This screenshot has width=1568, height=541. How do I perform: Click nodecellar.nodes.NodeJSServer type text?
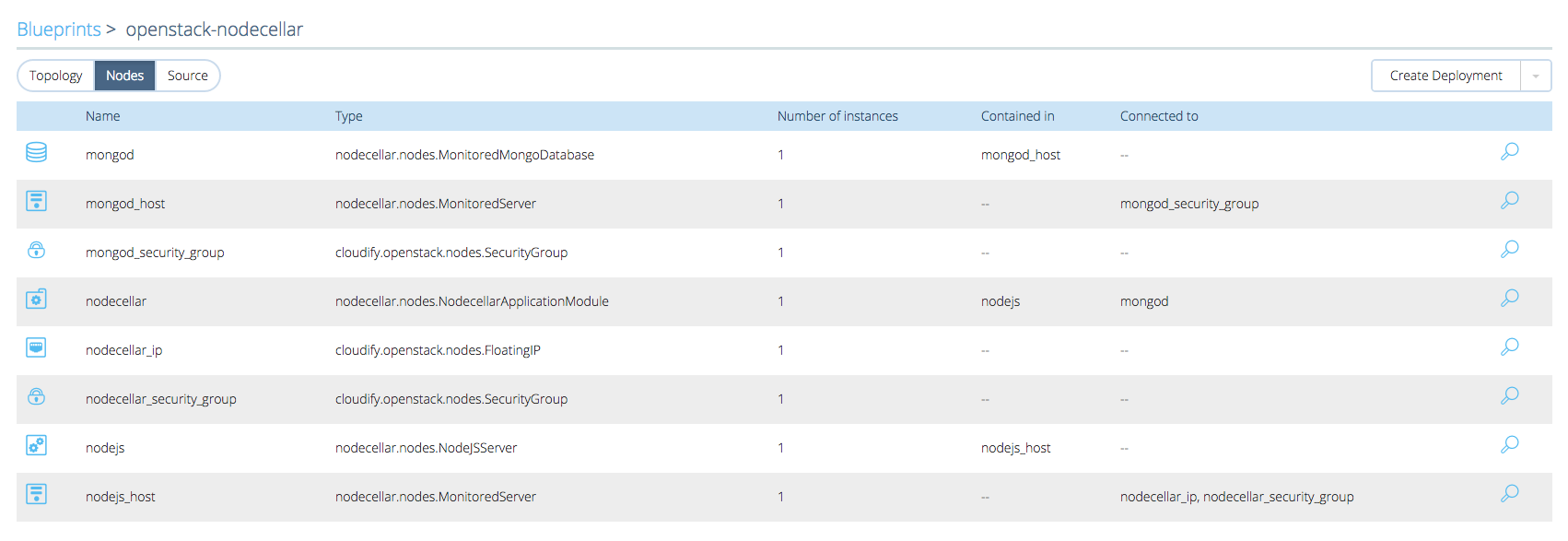(426, 448)
